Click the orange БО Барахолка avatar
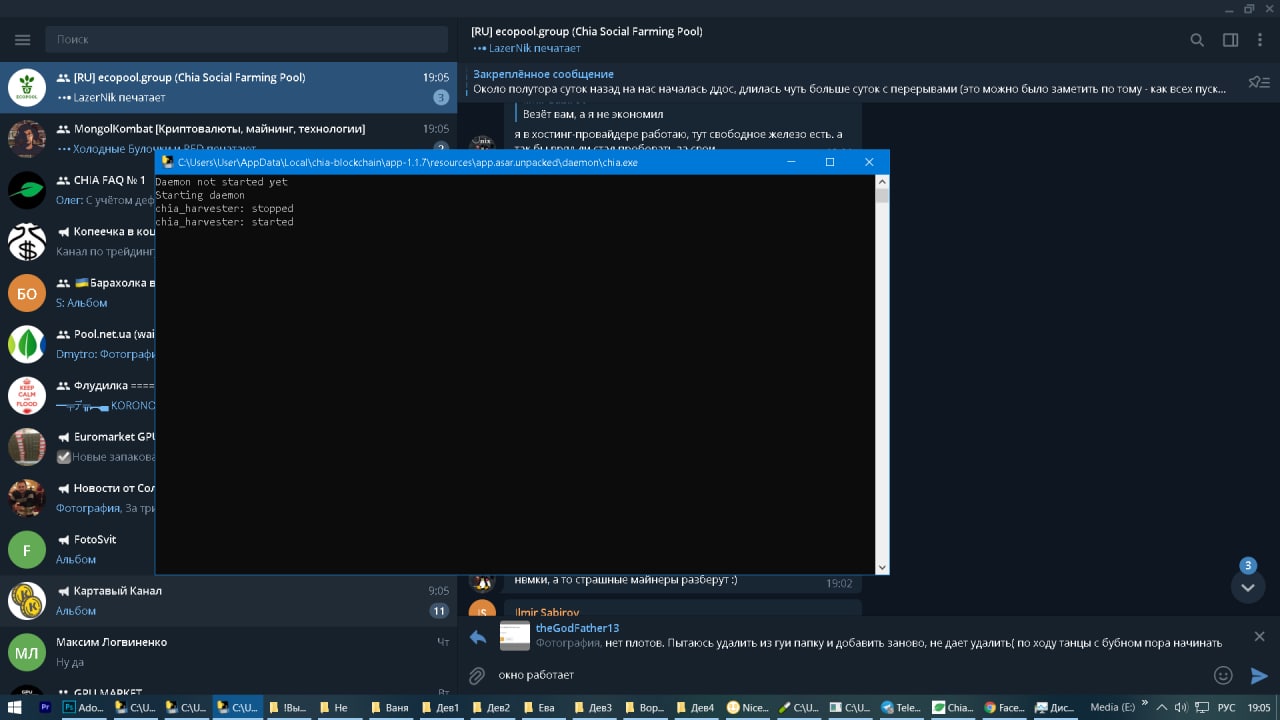 click(27, 293)
